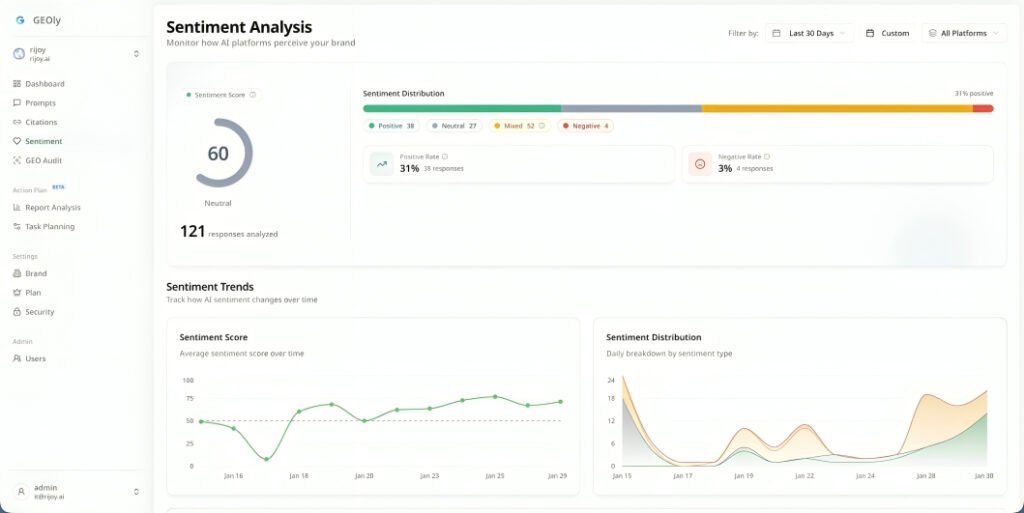Click the Sentiment Score info icon
Image resolution: width=1024 pixels, height=513 pixels.
pos(253,95)
